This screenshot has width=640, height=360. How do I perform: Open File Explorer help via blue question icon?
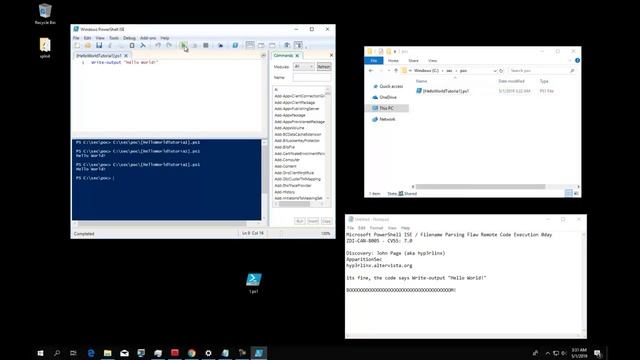tap(577, 60)
